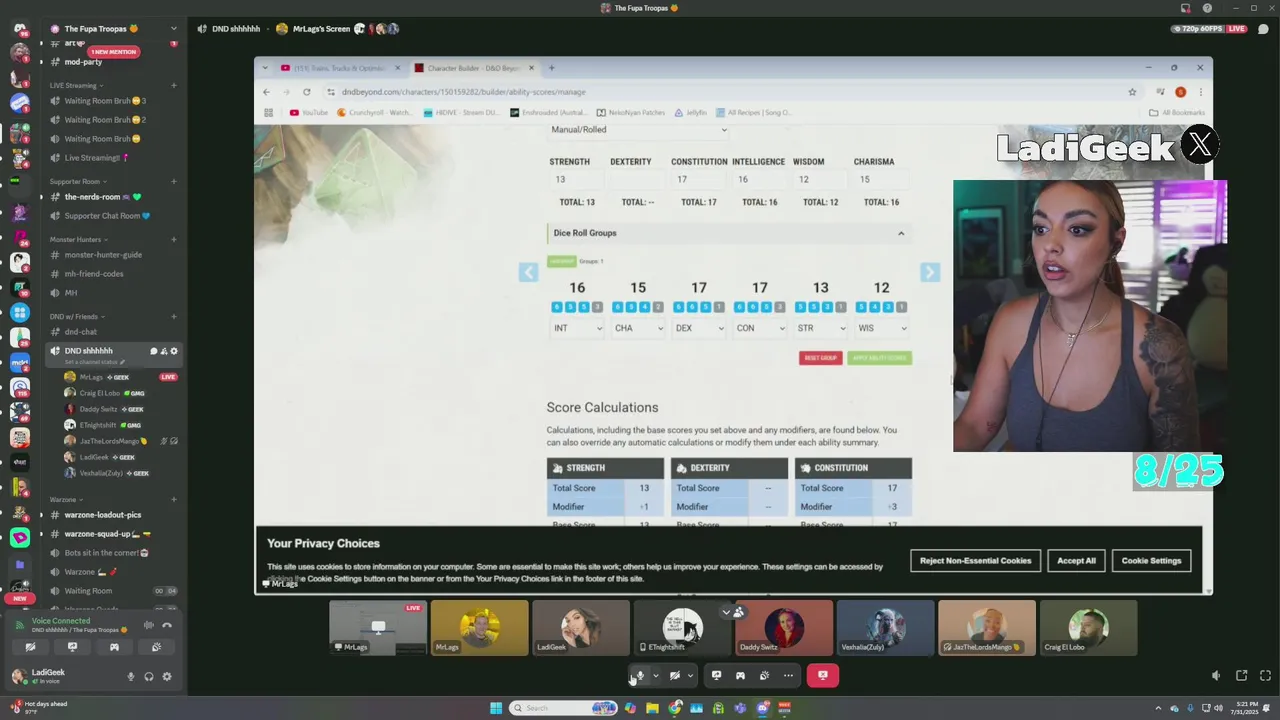Image resolution: width=1280 pixels, height=720 pixels.
Task: Open chat icon beside DND shhhhhh channel
Action: point(153,351)
